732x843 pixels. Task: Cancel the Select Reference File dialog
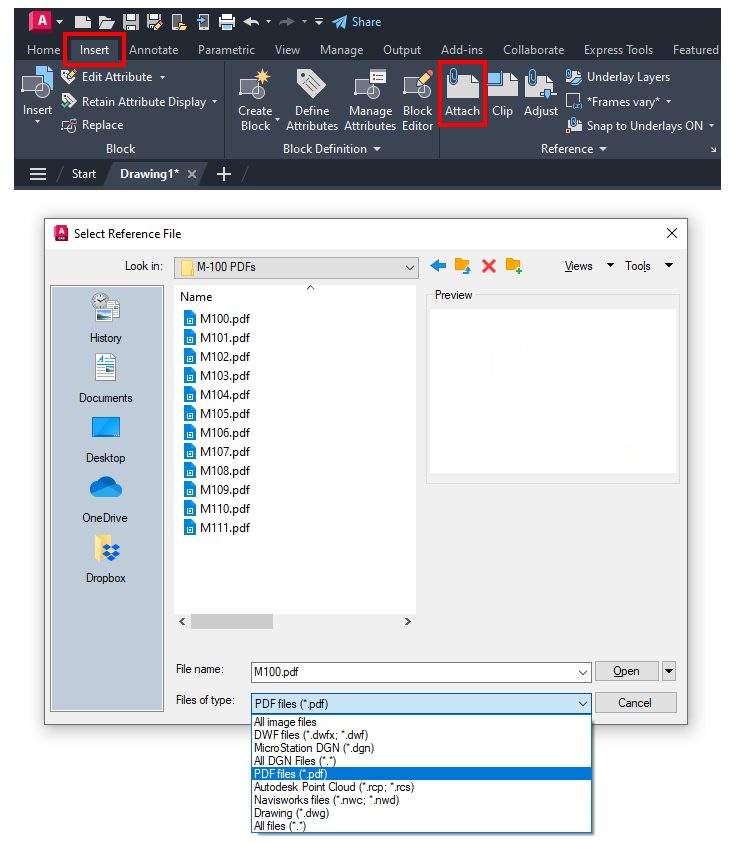tap(635, 703)
